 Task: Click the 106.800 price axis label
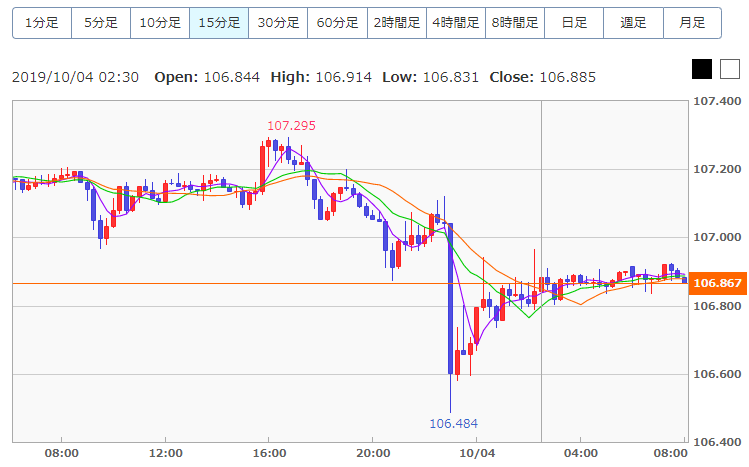[x=717, y=306]
